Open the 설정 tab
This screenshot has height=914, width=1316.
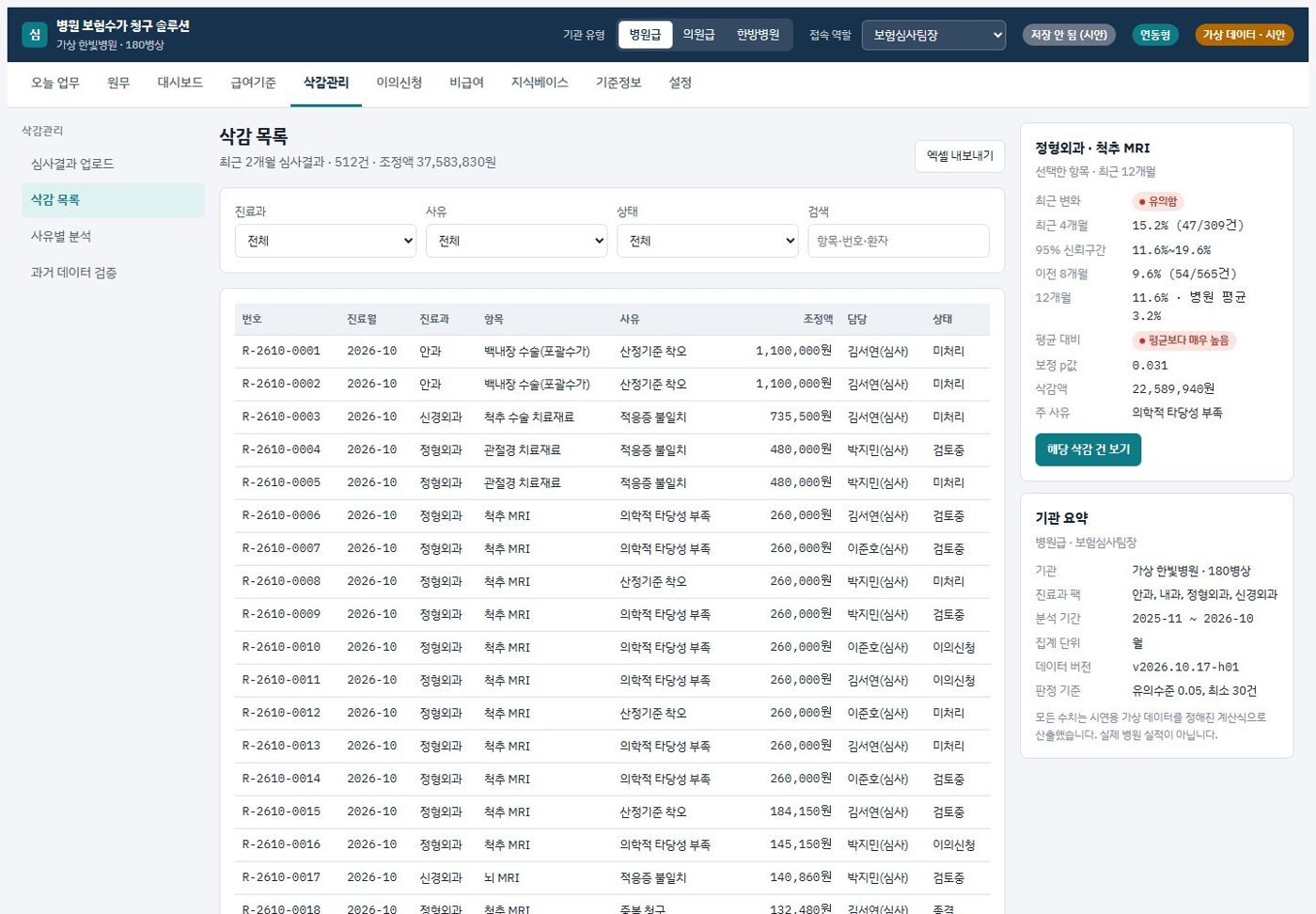[x=681, y=83]
